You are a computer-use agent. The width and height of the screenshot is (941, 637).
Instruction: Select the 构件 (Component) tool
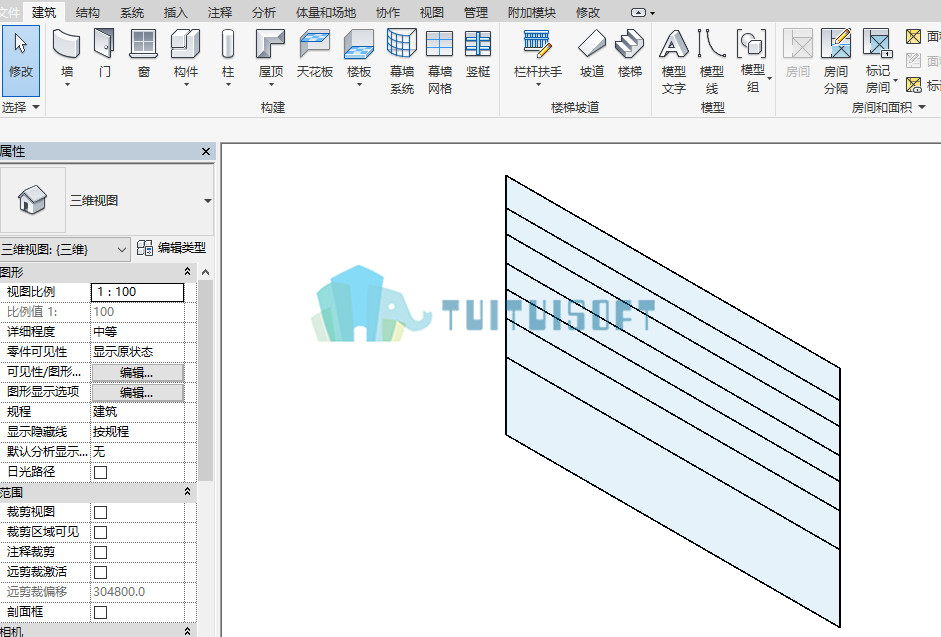pyautogui.click(x=185, y=57)
